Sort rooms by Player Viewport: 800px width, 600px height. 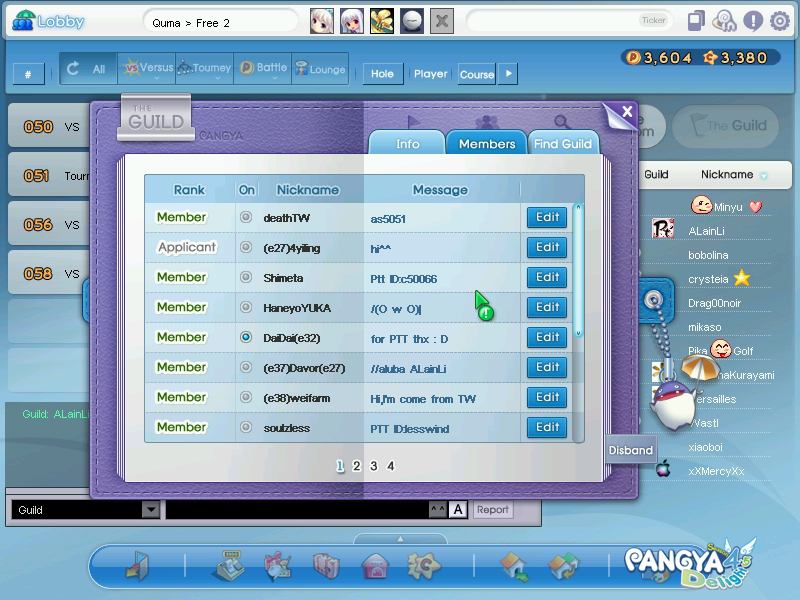[x=430, y=74]
